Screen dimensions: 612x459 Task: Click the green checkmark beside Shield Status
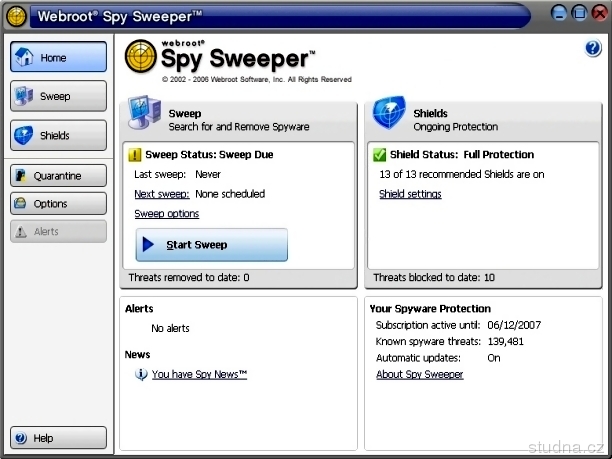coord(379,155)
